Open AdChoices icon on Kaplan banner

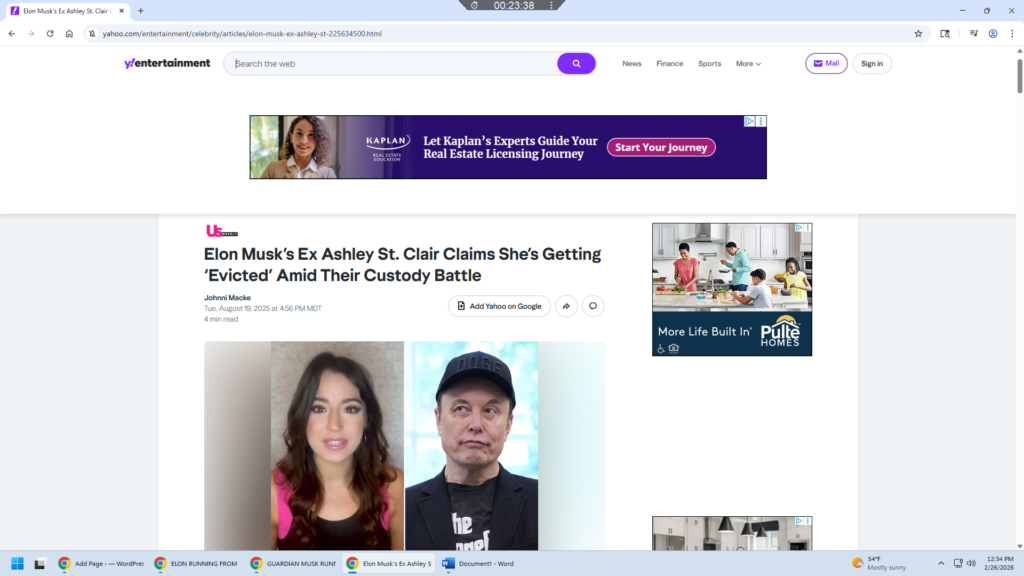click(749, 121)
